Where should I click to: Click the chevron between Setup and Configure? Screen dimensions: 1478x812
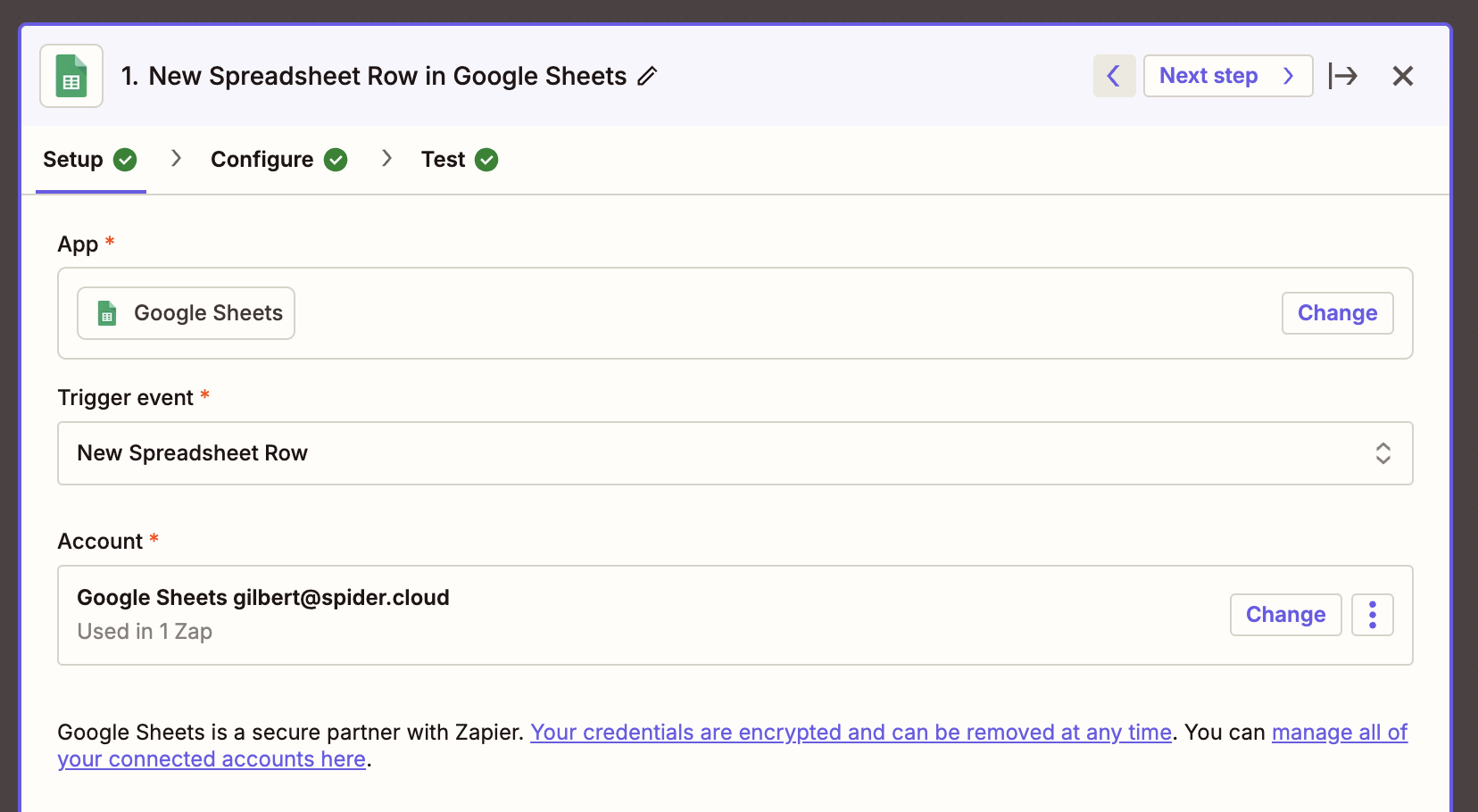coord(176,159)
